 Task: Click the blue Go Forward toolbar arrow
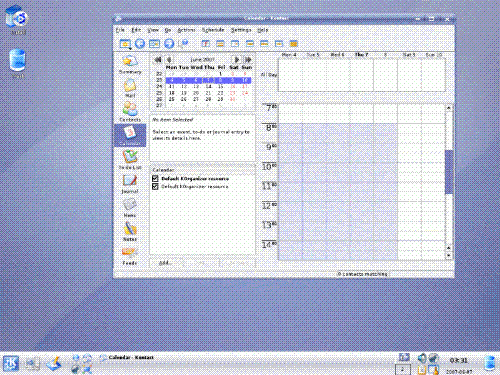tap(169, 43)
